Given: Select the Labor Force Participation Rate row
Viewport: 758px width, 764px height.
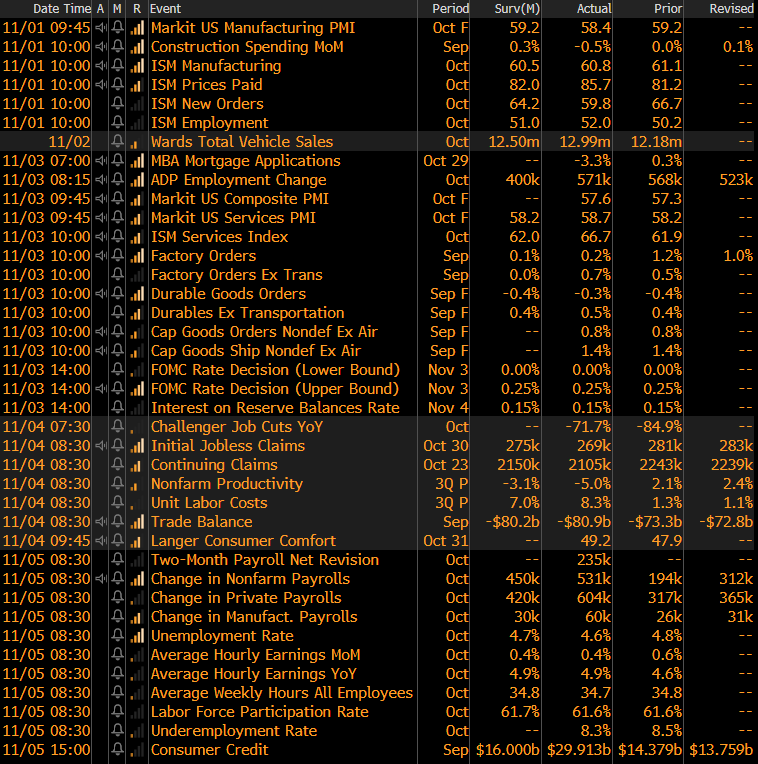Looking at the screenshot, I should click(x=259, y=712).
